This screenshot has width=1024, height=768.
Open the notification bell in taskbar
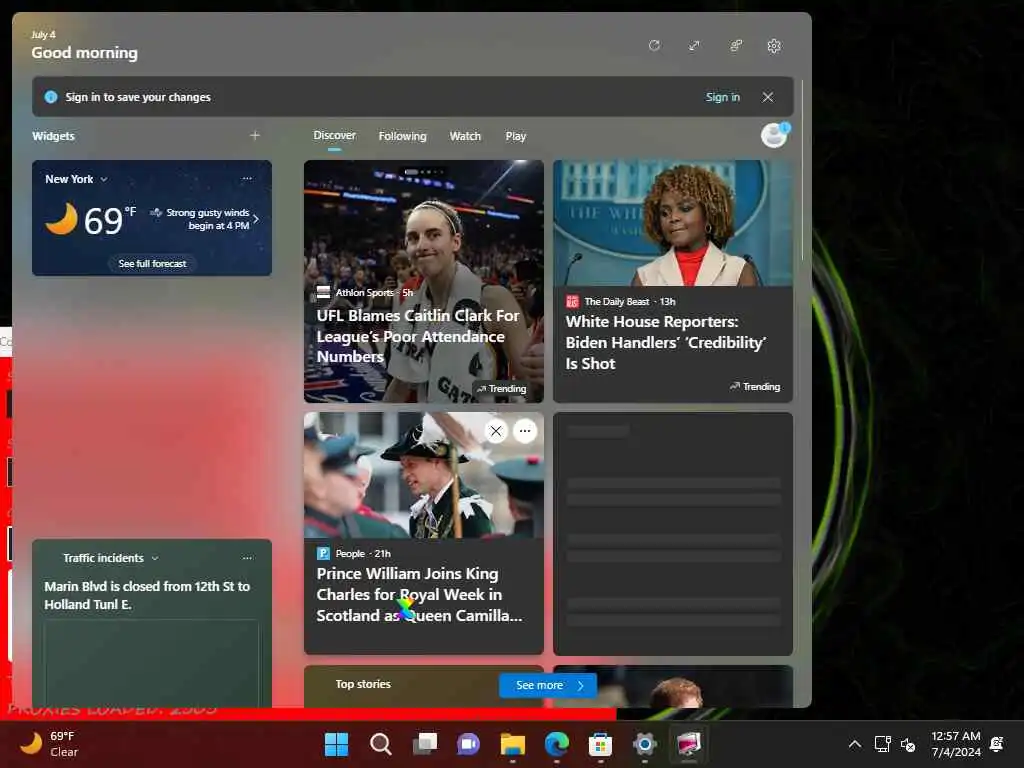pyautogui.click(x=997, y=744)
